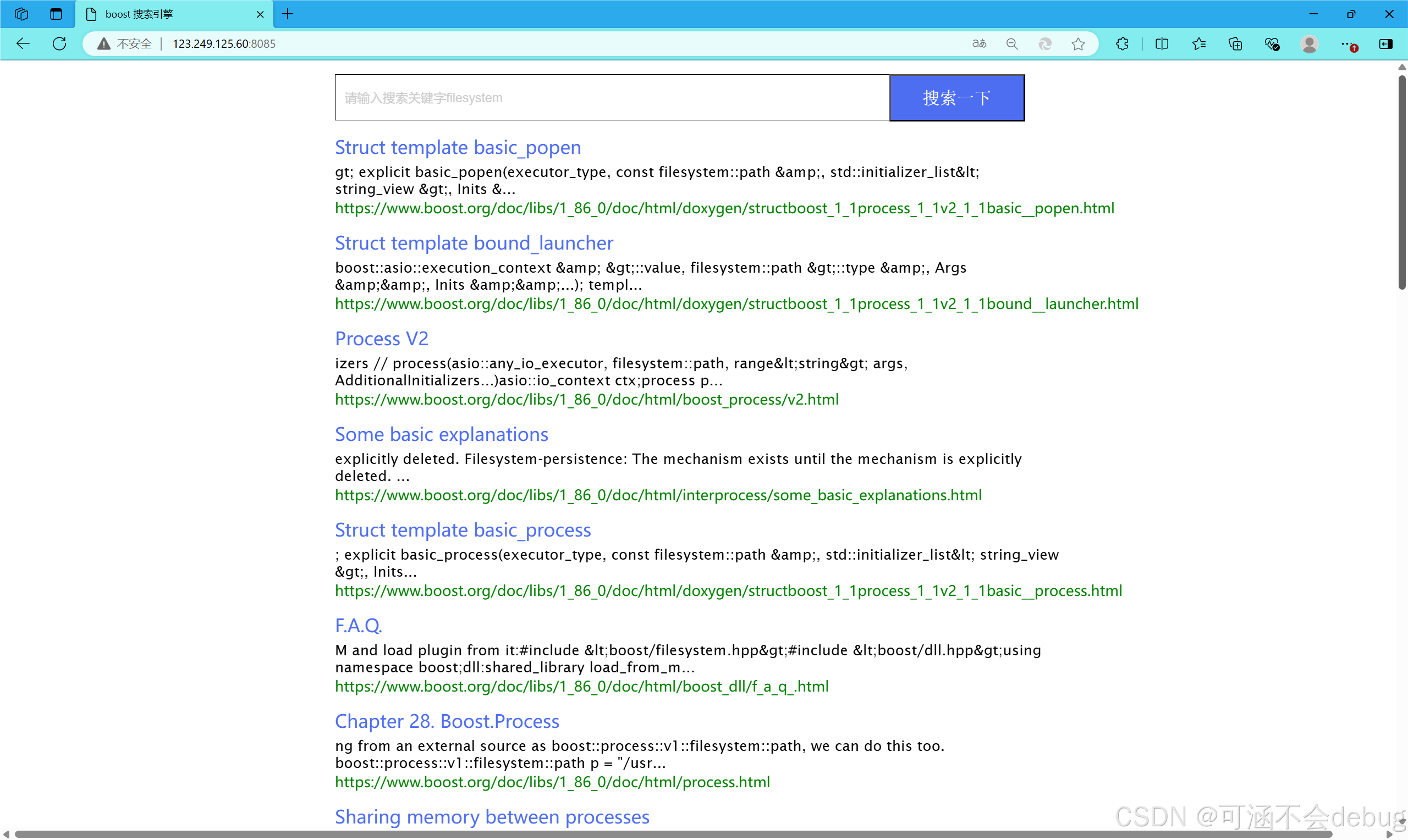Click the doc/html/process.html green URL
Image resolution: width=1408 pixels, height=840 pixels.
point(553,782)
